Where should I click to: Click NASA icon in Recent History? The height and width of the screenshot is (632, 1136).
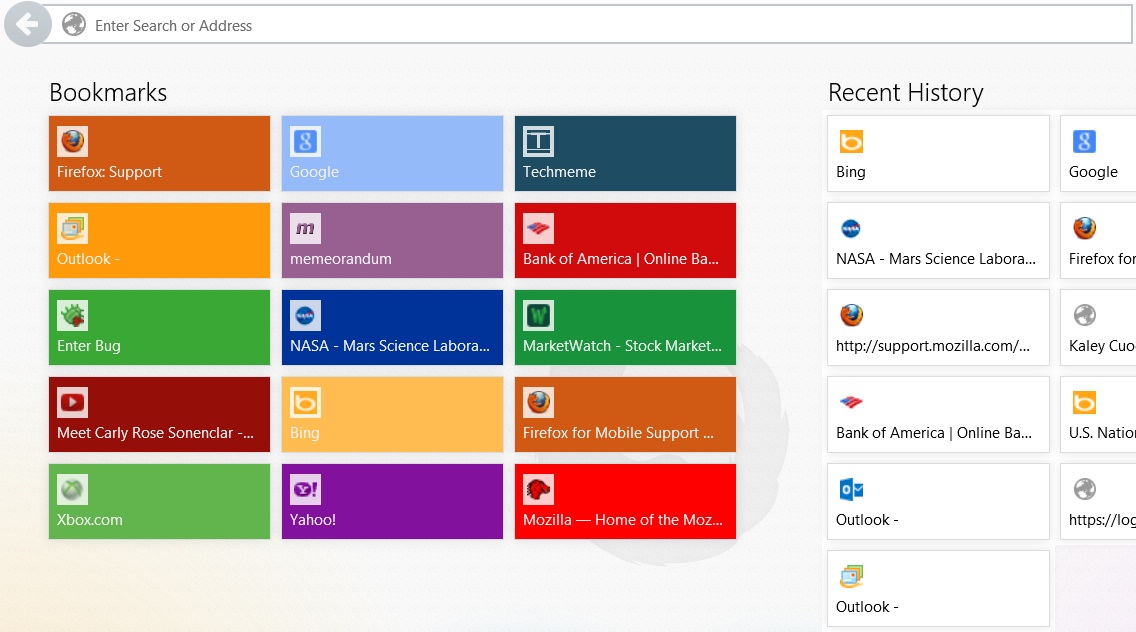pyautogui.click(x=851, y=228)
